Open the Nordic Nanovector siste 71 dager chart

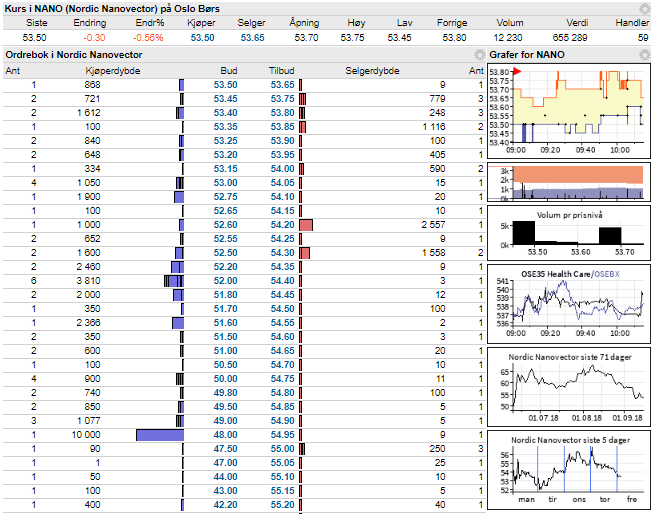pos(569,387)
